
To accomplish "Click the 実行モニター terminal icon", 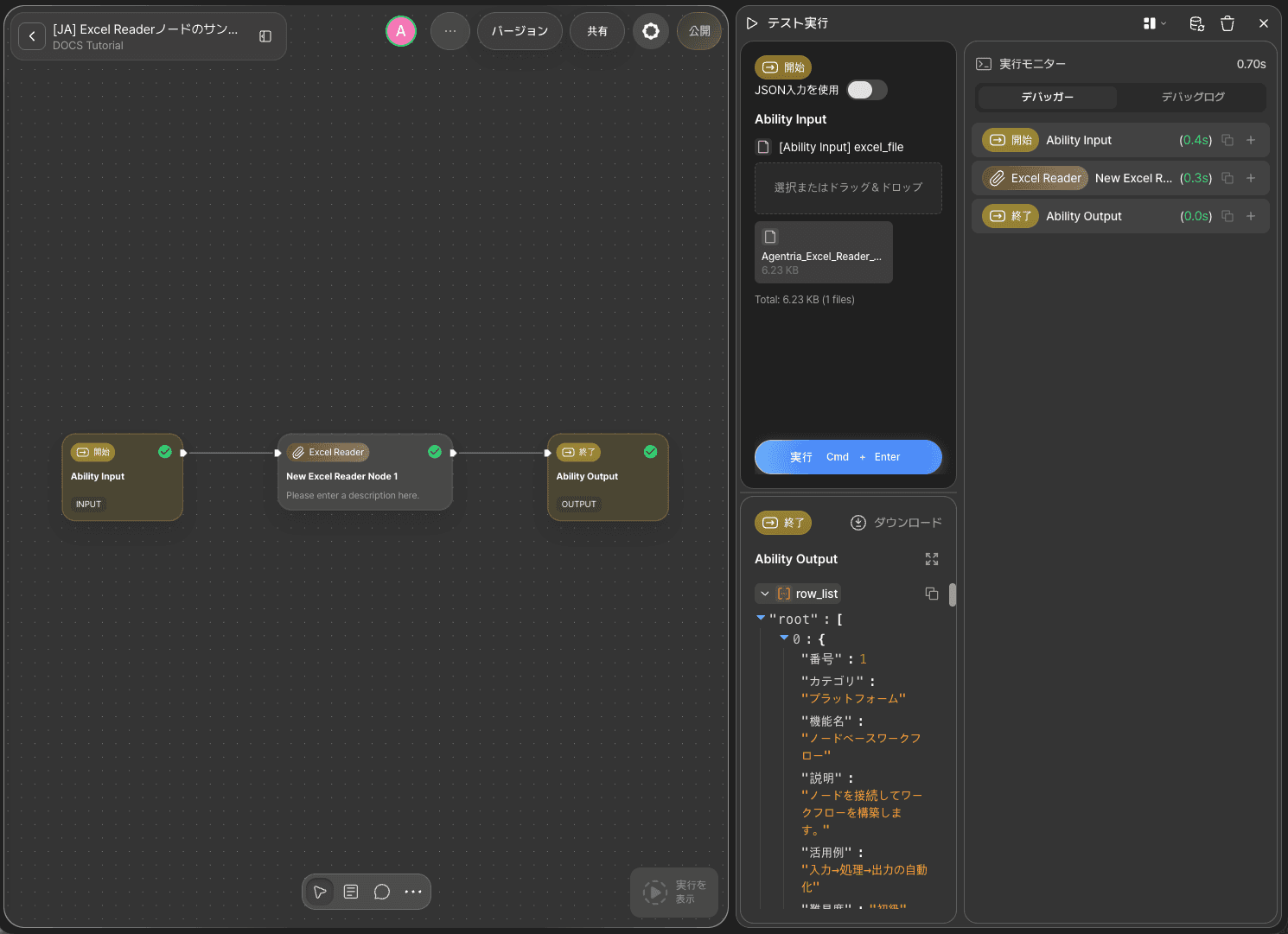I will pos(984,64).
